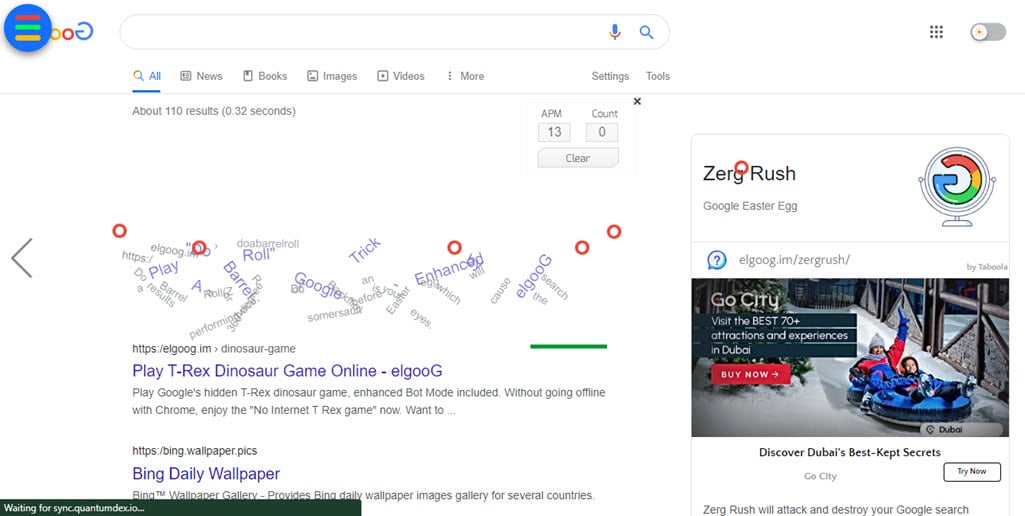Switch to the News tab
The height and width of the screenshot is (516, 1025).
(201, 76)
